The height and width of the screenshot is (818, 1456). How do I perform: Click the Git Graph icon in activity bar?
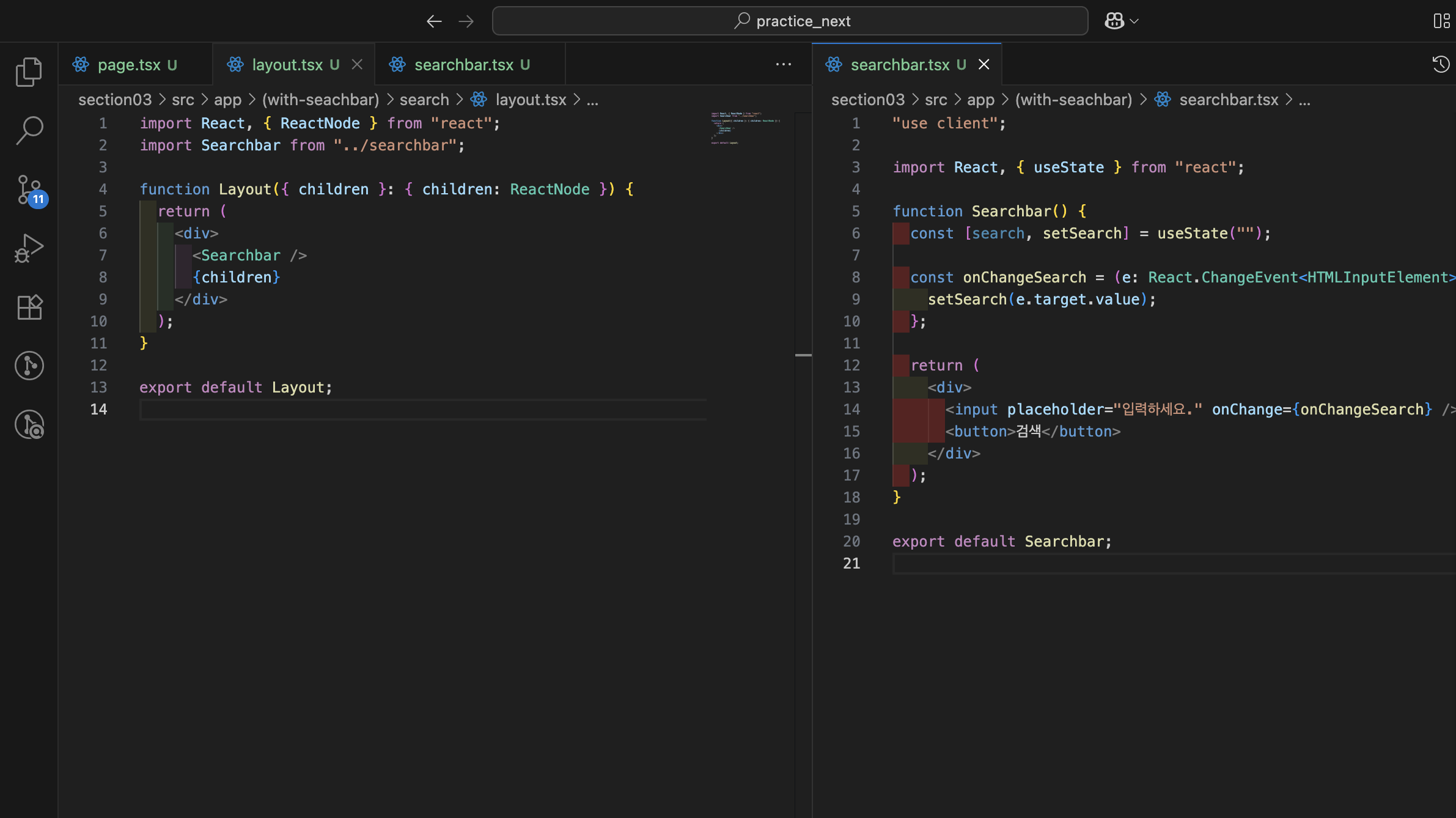tap(29, 366)
